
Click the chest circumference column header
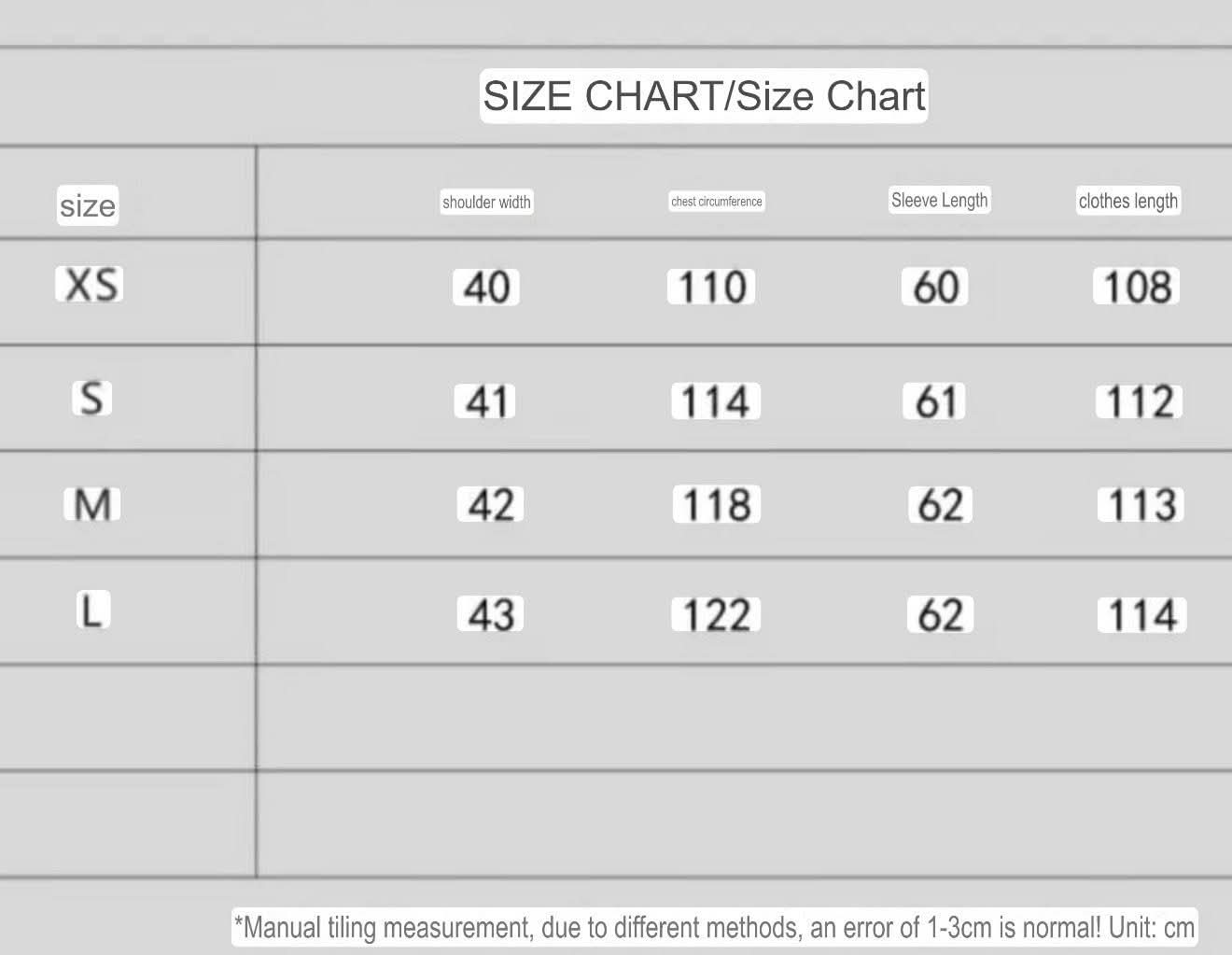[717, 202]
